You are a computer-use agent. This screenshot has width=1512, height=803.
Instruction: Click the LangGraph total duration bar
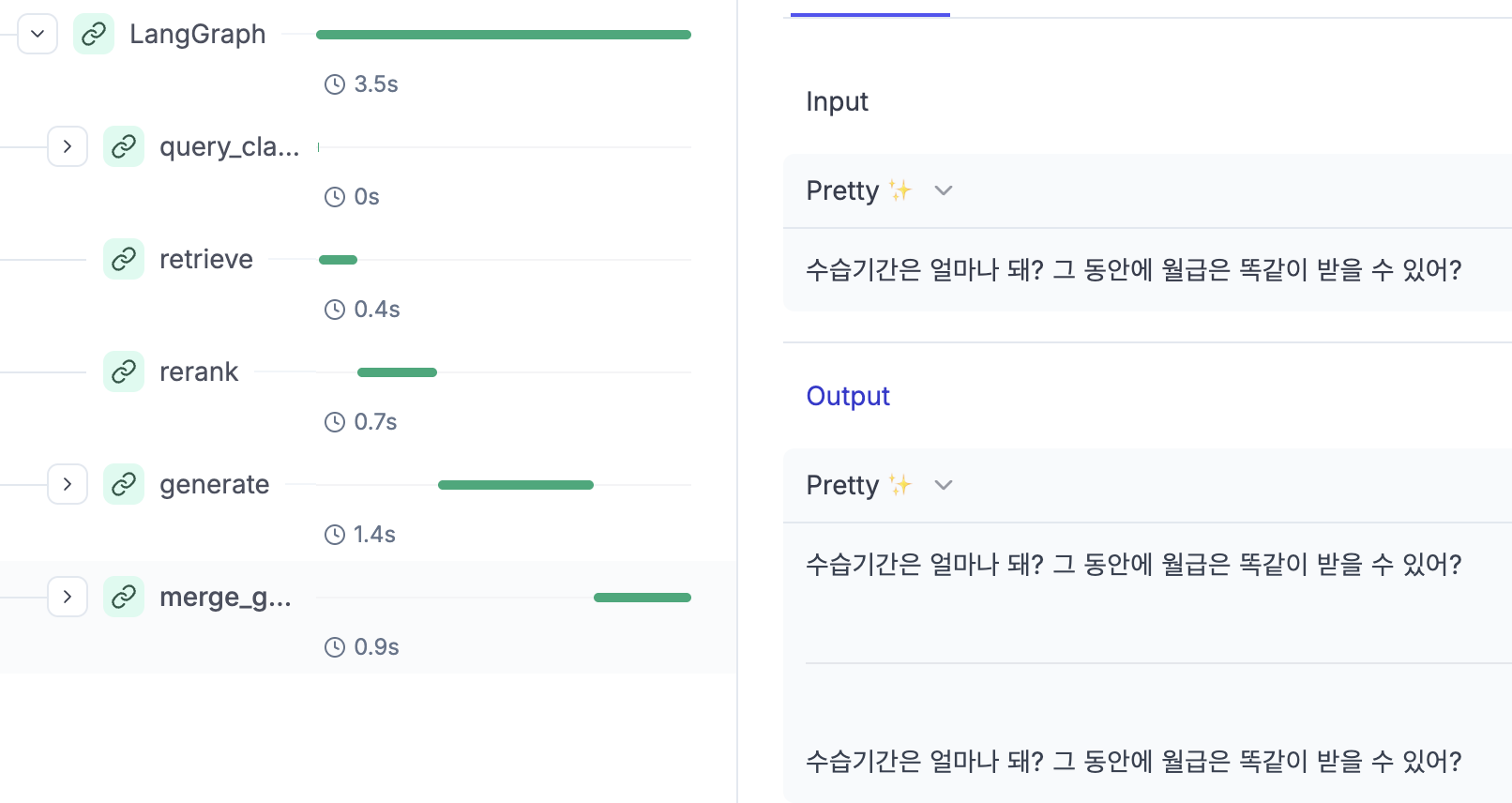[504, 35]
